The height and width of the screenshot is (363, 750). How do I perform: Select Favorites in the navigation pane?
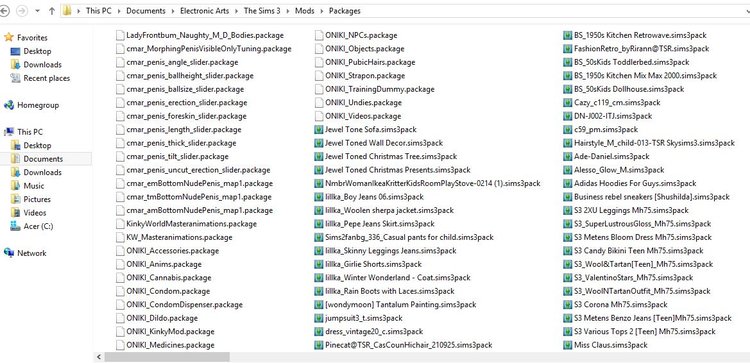(32, 37)
